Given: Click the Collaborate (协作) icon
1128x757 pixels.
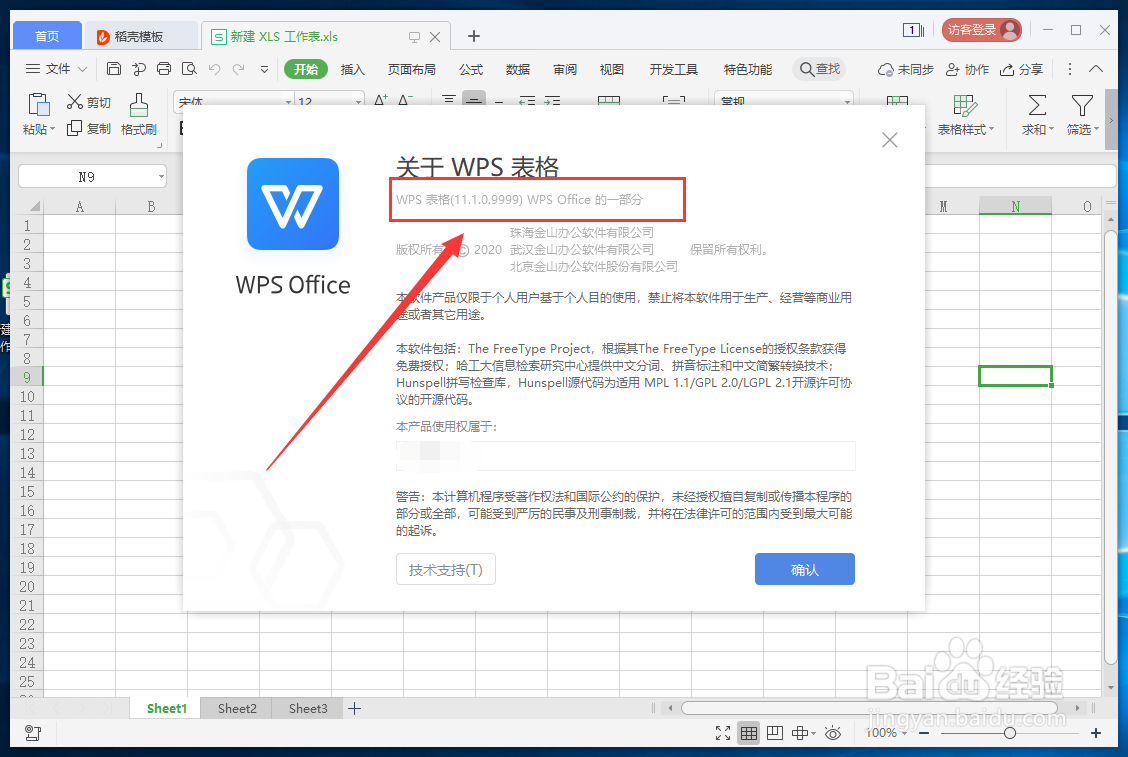Looking at the screenshot, I should 967,69.
